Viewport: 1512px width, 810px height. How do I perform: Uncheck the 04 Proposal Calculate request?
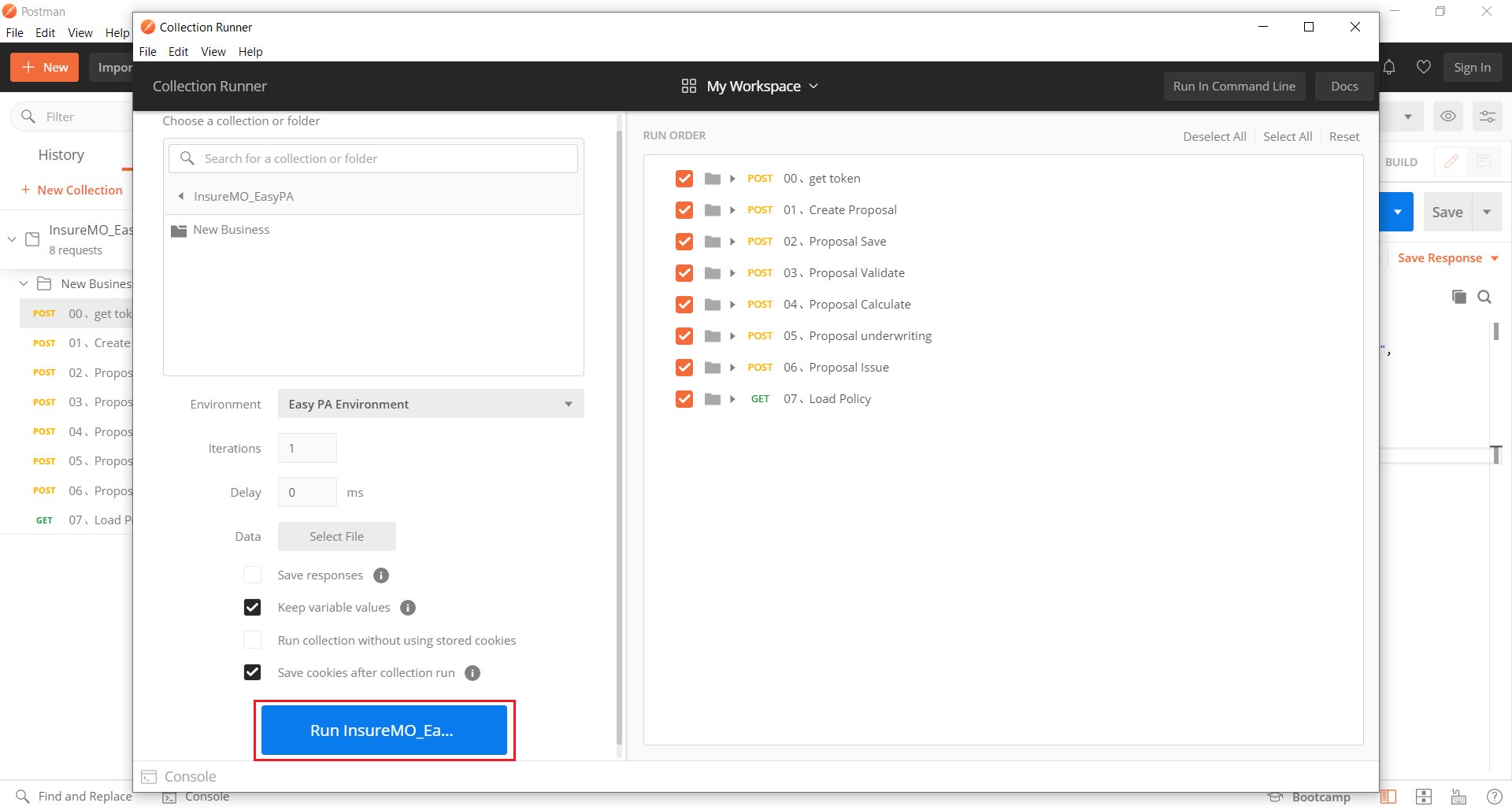tap(684, 305)
